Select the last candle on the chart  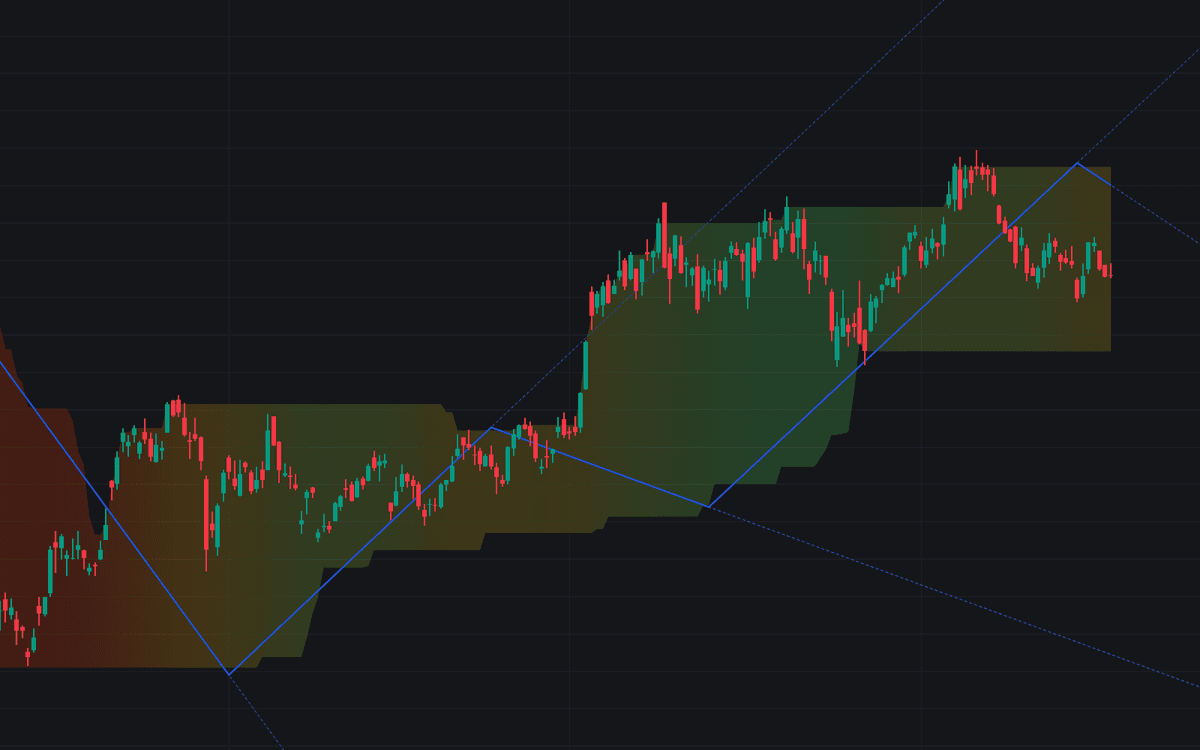point(1109,270)
